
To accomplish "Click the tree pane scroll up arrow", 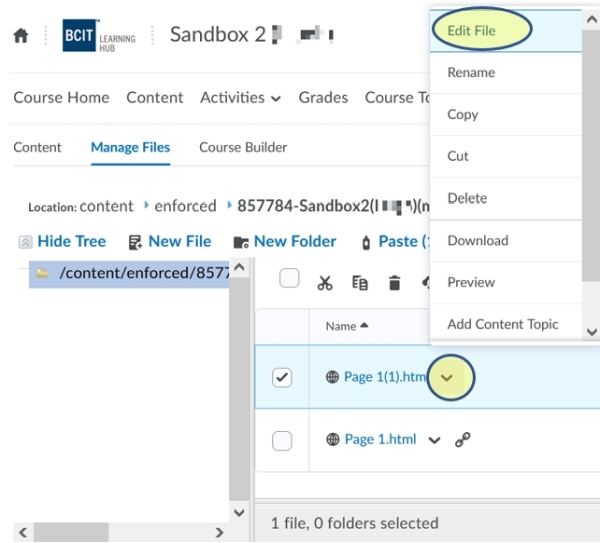I will point(239,267).
